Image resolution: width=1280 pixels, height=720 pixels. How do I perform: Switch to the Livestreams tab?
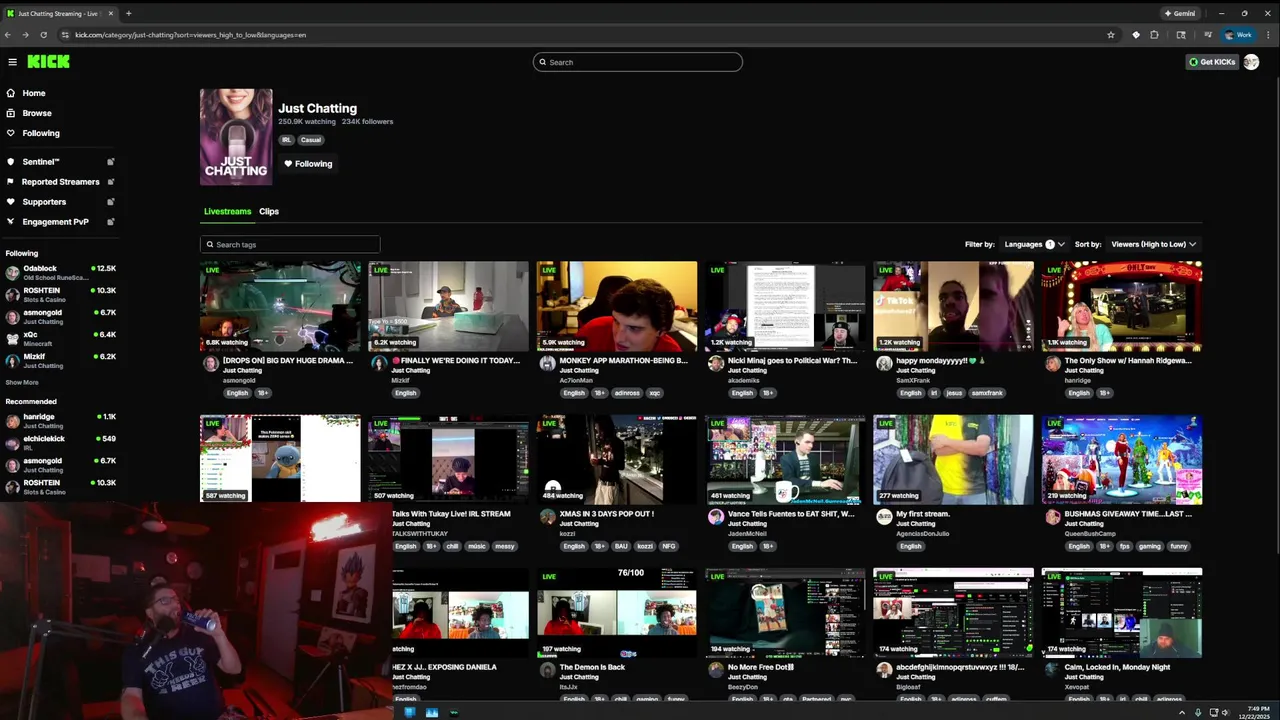227,212
